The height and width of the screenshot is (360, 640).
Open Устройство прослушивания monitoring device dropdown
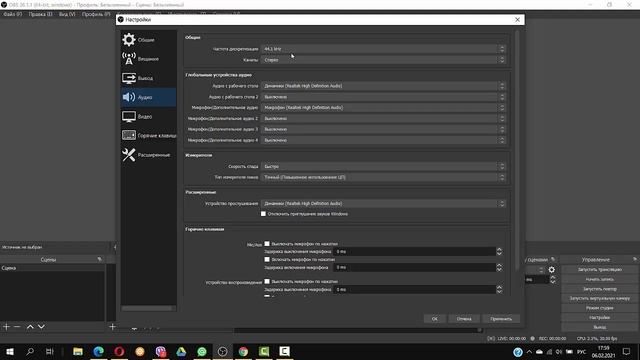pyautogui.click(x=383, y=203)
